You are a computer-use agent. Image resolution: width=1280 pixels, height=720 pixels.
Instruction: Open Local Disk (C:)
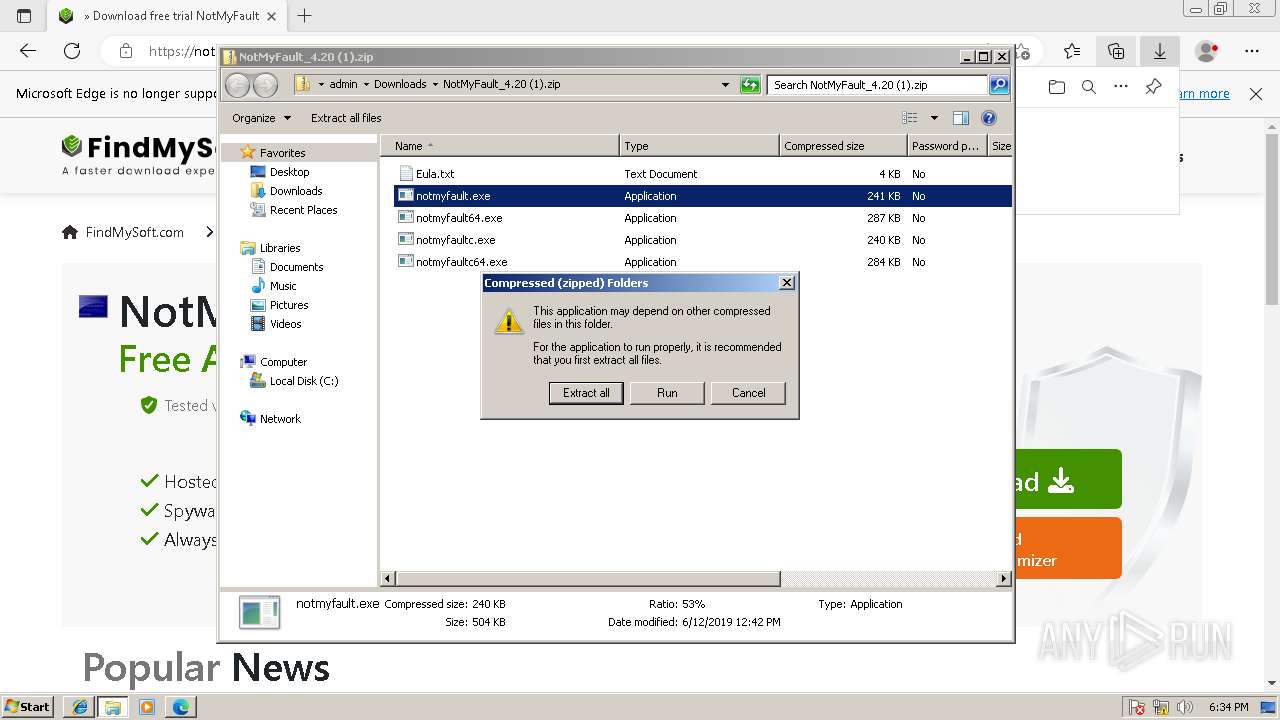[304, 381]
